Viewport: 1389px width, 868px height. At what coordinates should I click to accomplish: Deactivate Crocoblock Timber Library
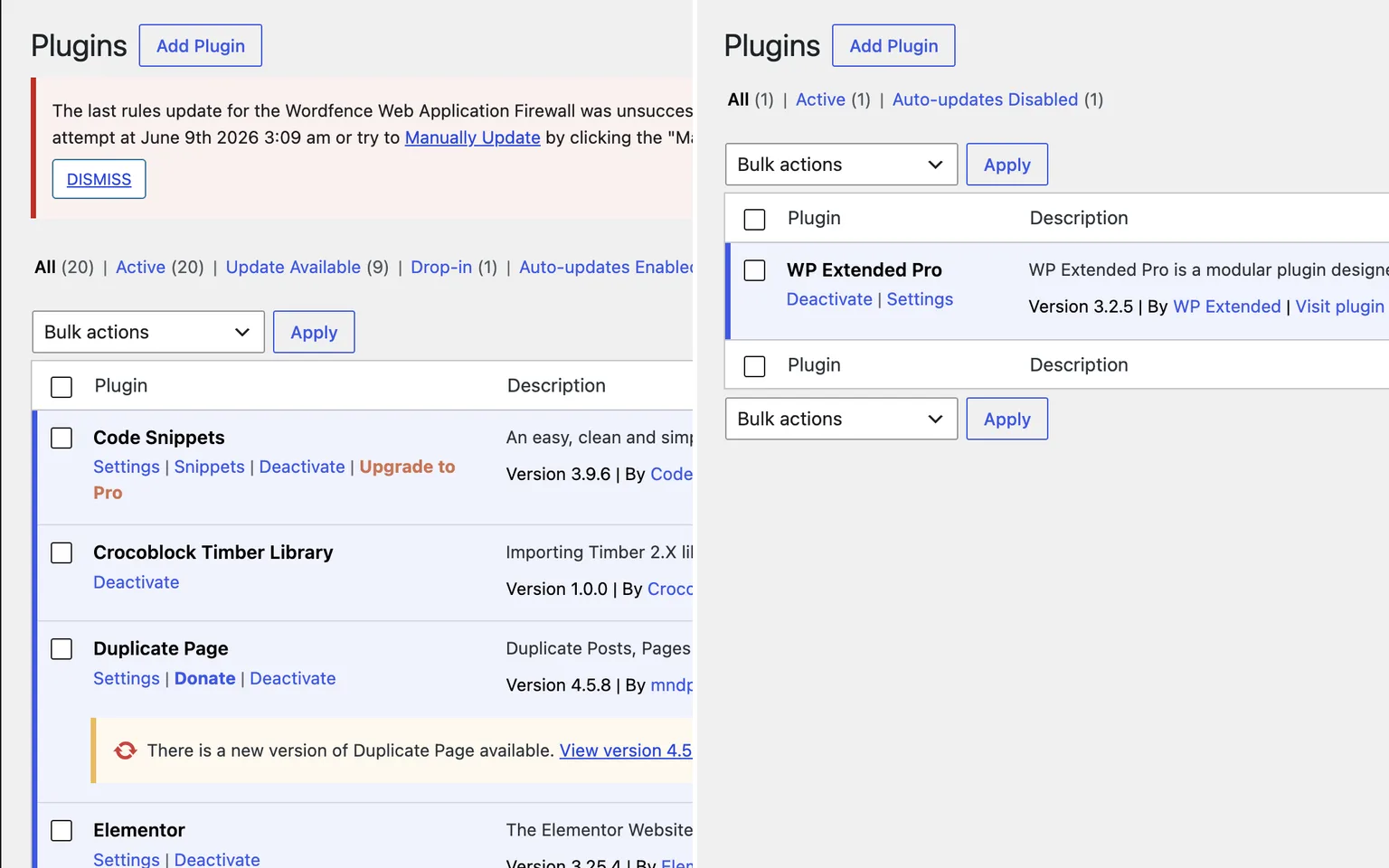pos(137,582)
